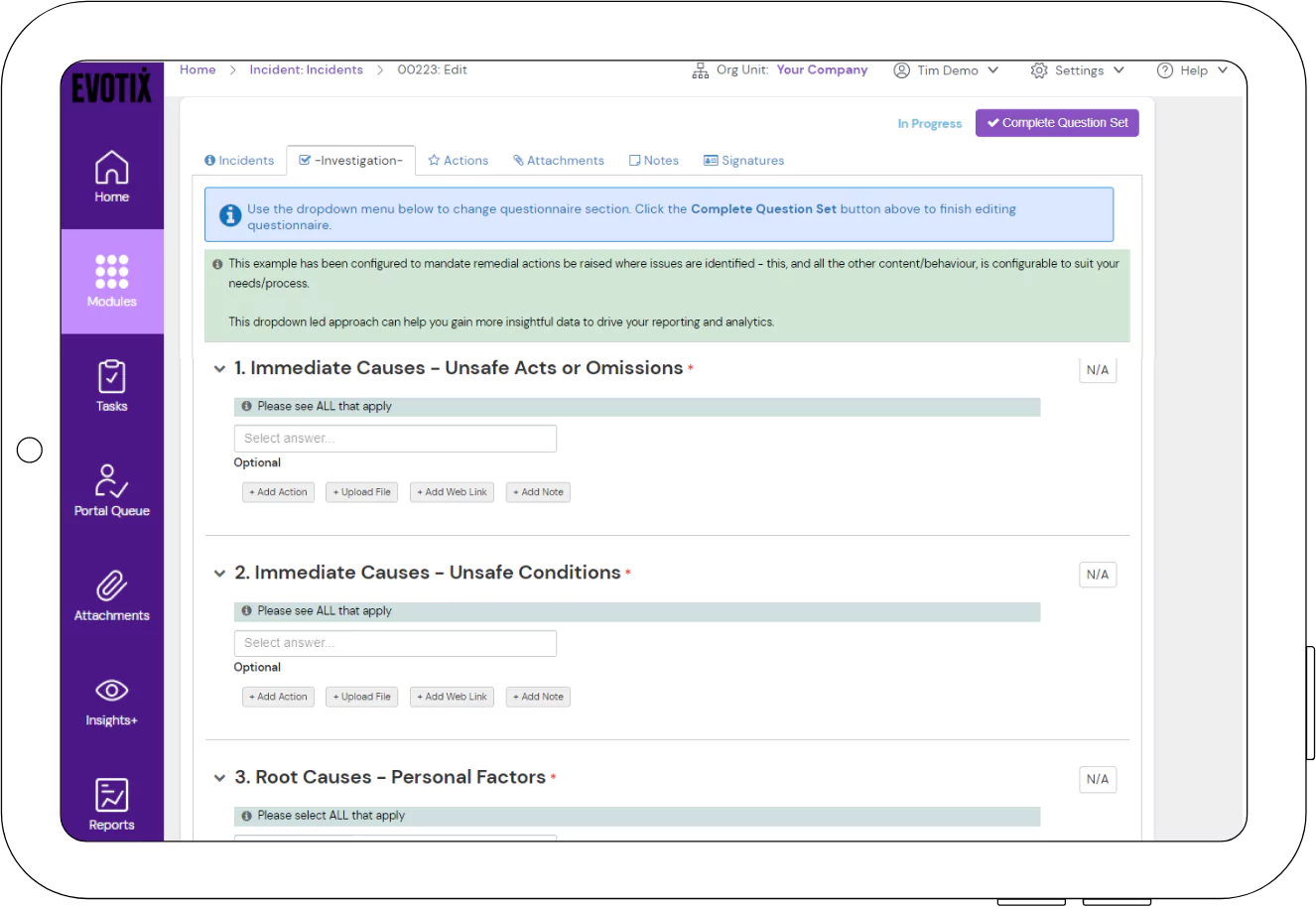Click the Evotix logo
This screenshot has width=1316, height=907.
click(x=112, y=85)
